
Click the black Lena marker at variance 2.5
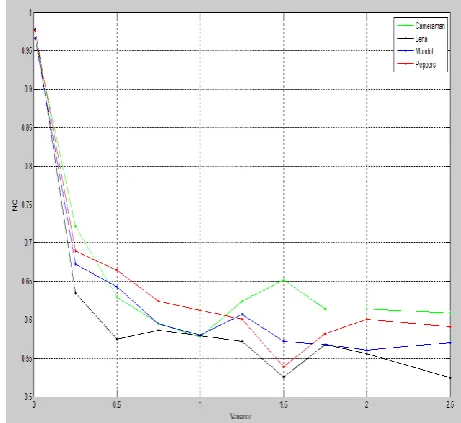click(x=450, y=378)
